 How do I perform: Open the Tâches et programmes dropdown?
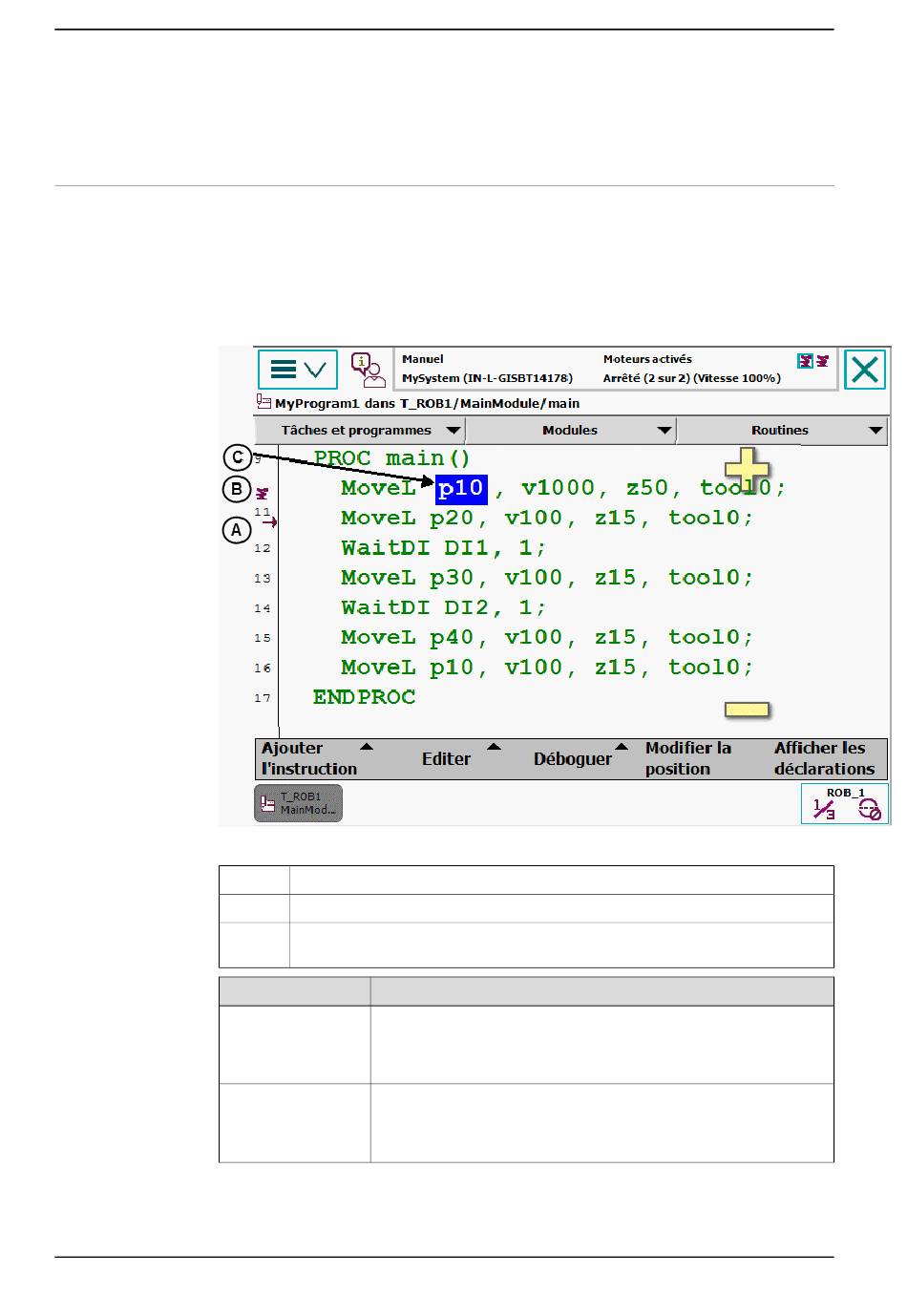(x=360, y=431)
